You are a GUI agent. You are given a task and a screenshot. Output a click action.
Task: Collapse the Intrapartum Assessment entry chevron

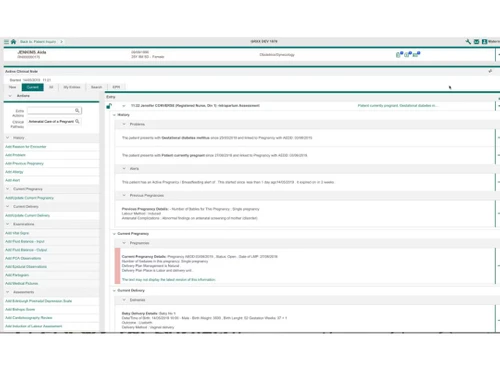124,106
